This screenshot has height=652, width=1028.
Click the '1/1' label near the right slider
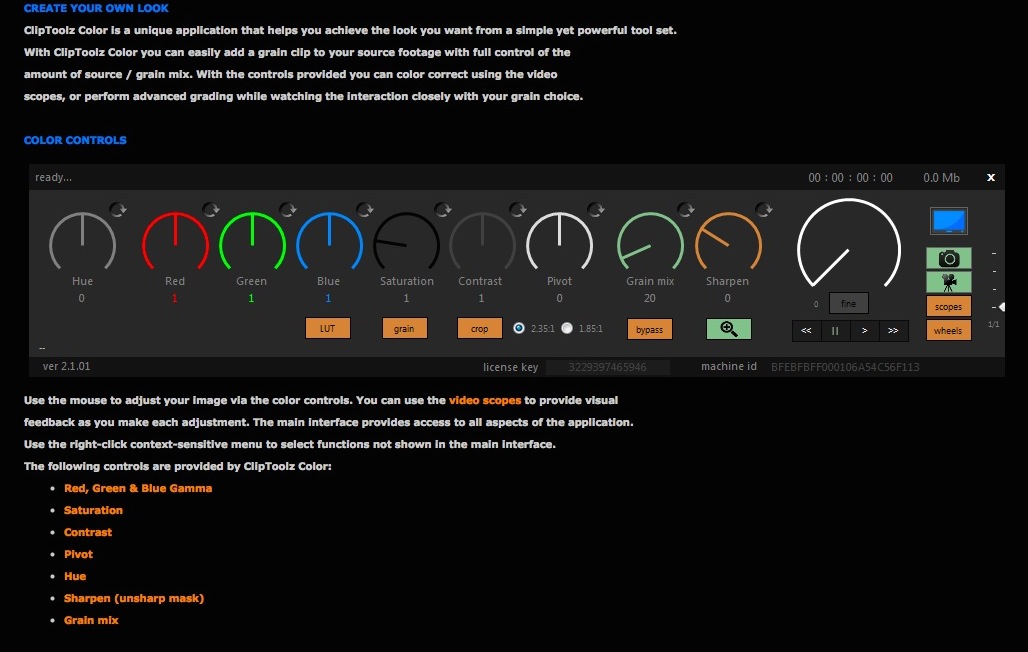point(994,324)
